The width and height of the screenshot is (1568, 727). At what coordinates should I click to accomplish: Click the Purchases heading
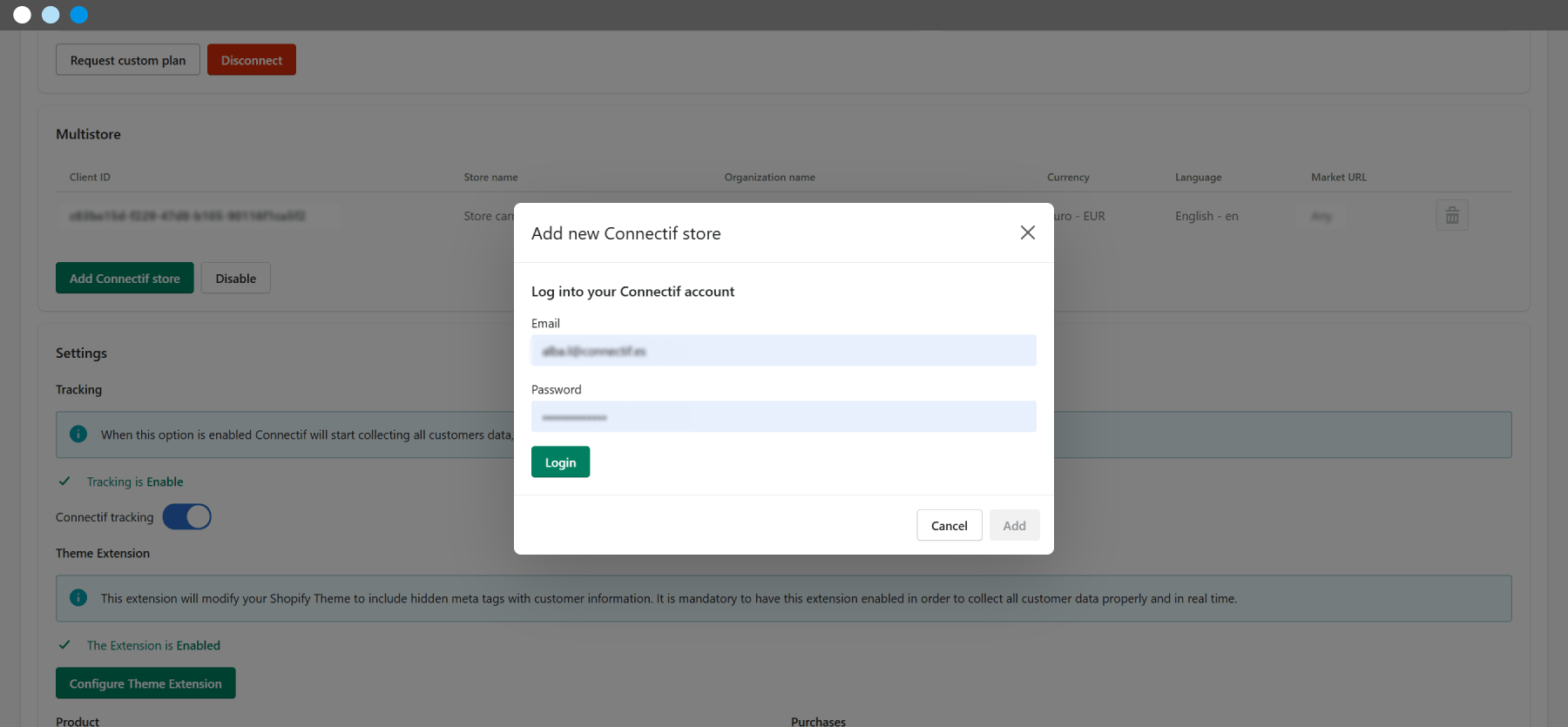[x=818, y=721]
